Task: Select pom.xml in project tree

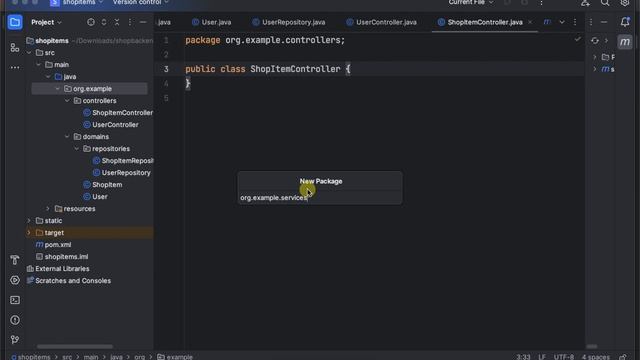Action: 53,244
